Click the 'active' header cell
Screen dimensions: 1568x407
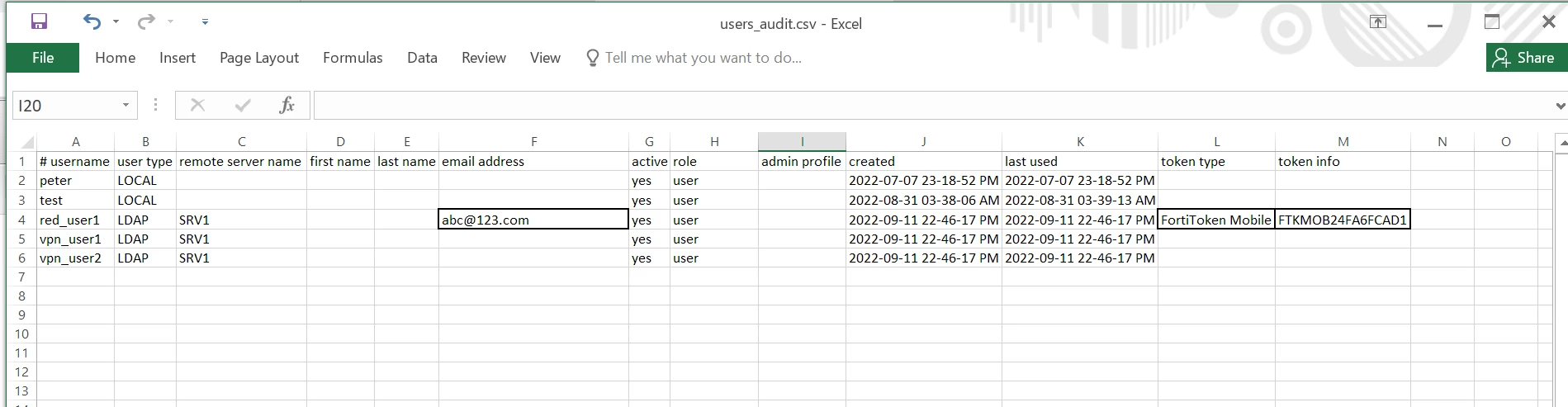pyautogui.click(x=649, y=162)
